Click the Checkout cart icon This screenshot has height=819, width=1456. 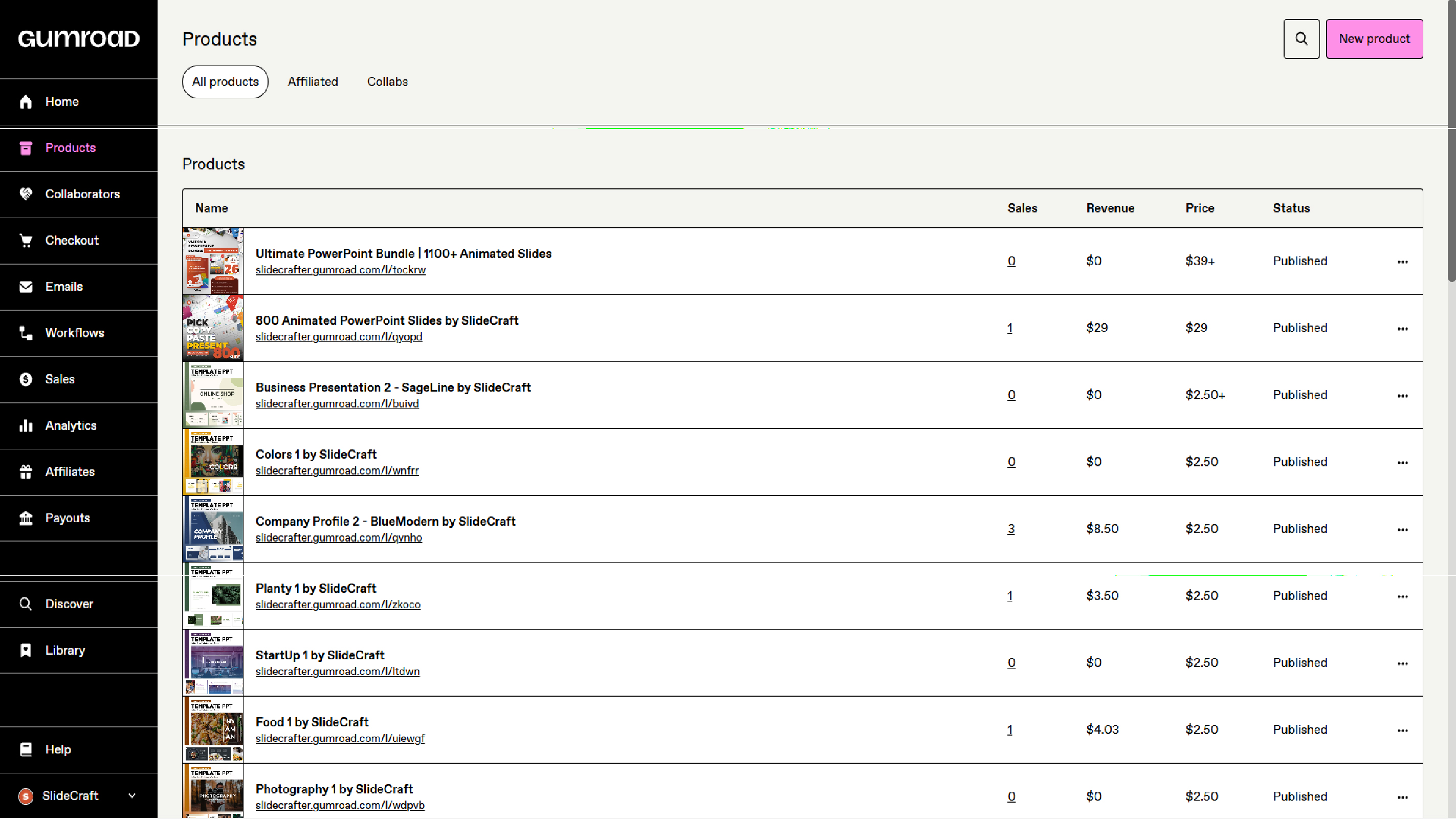click(x=26, y=241)
